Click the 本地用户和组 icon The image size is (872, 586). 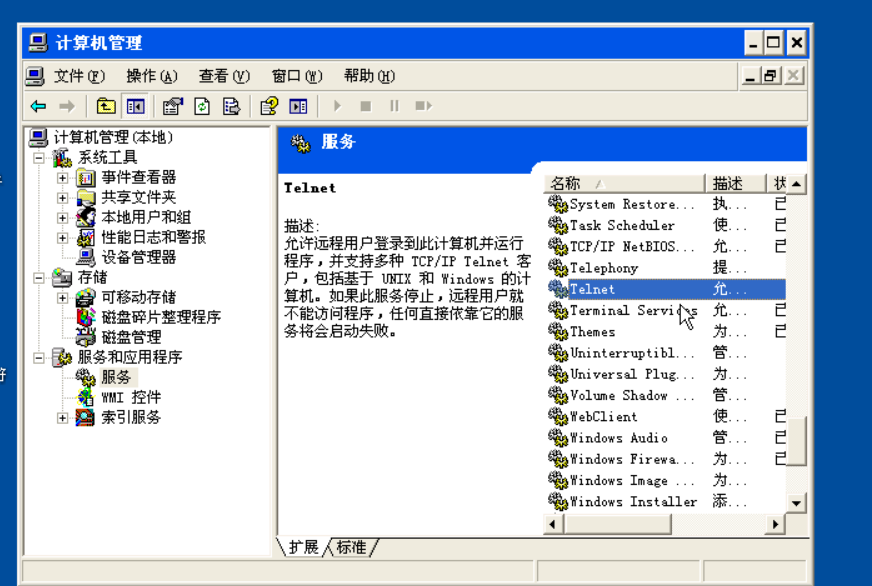tap(86, 217)
